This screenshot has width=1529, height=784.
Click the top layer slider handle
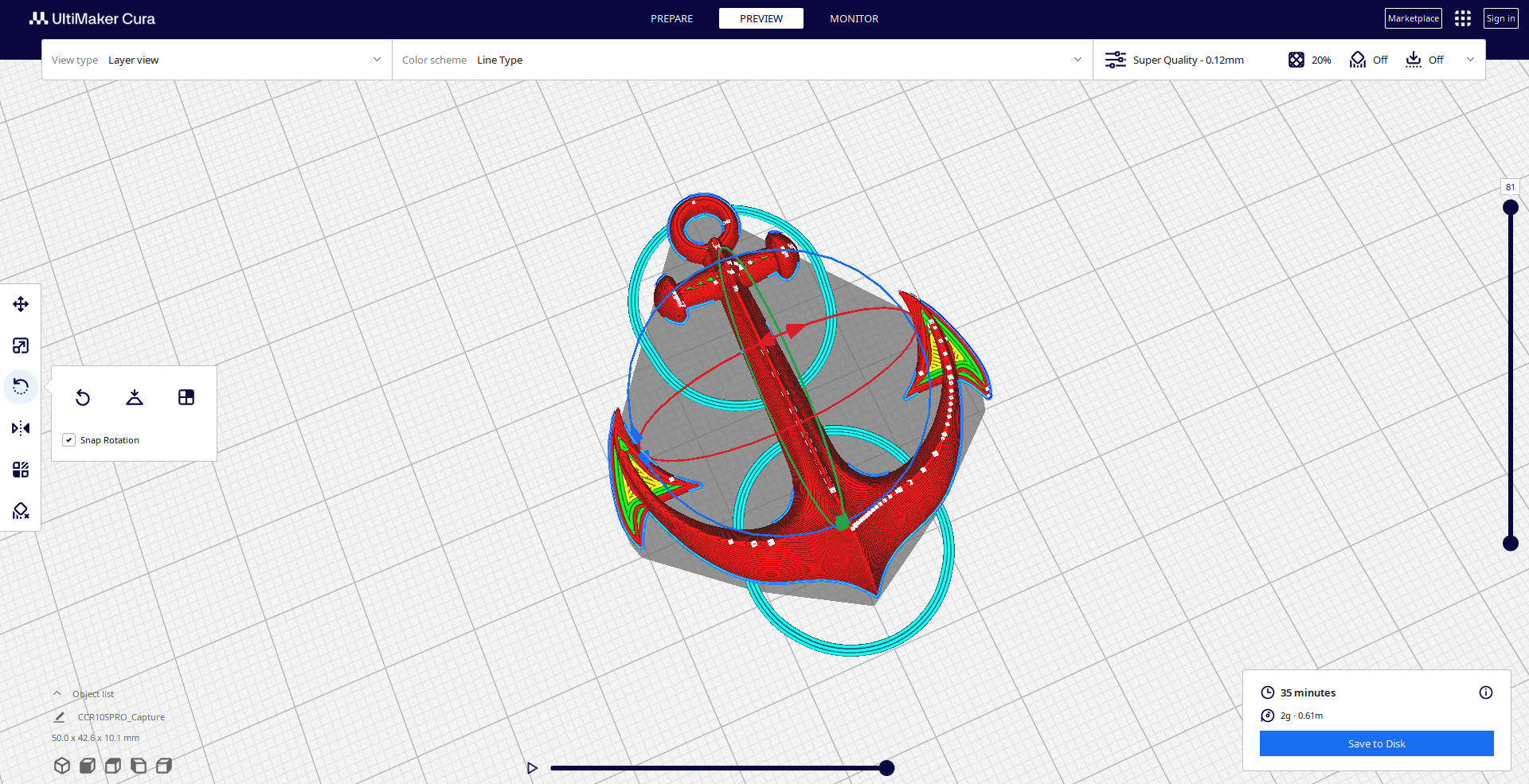point(1510,208)
